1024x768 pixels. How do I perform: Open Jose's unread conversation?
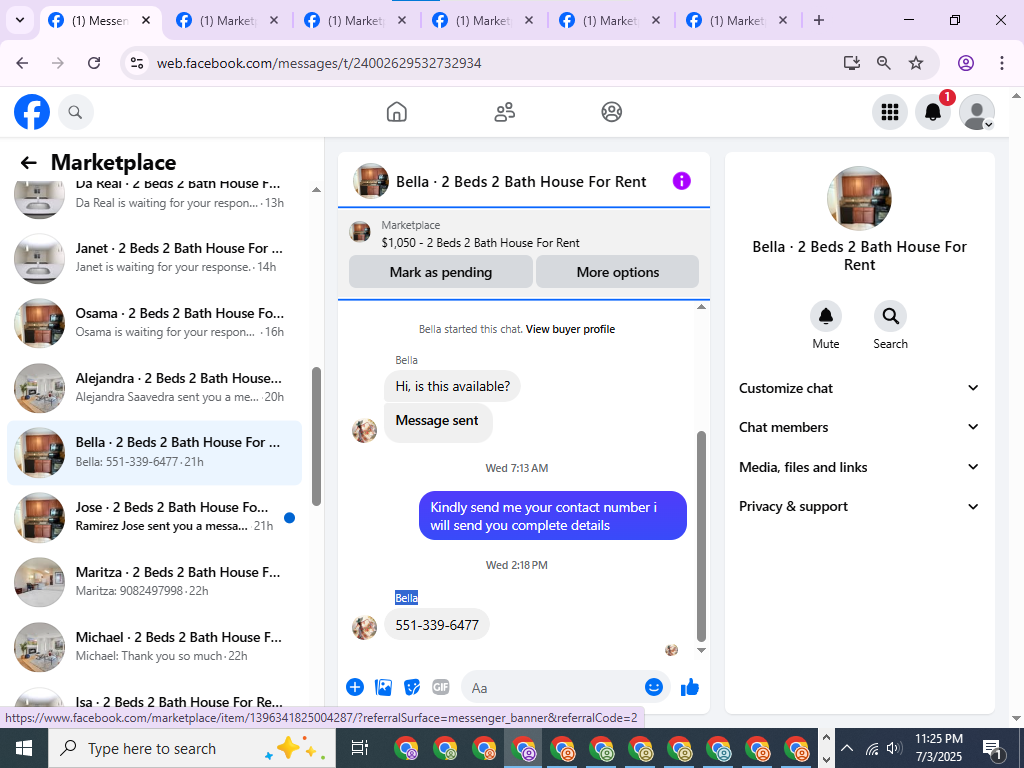point(155,517)
